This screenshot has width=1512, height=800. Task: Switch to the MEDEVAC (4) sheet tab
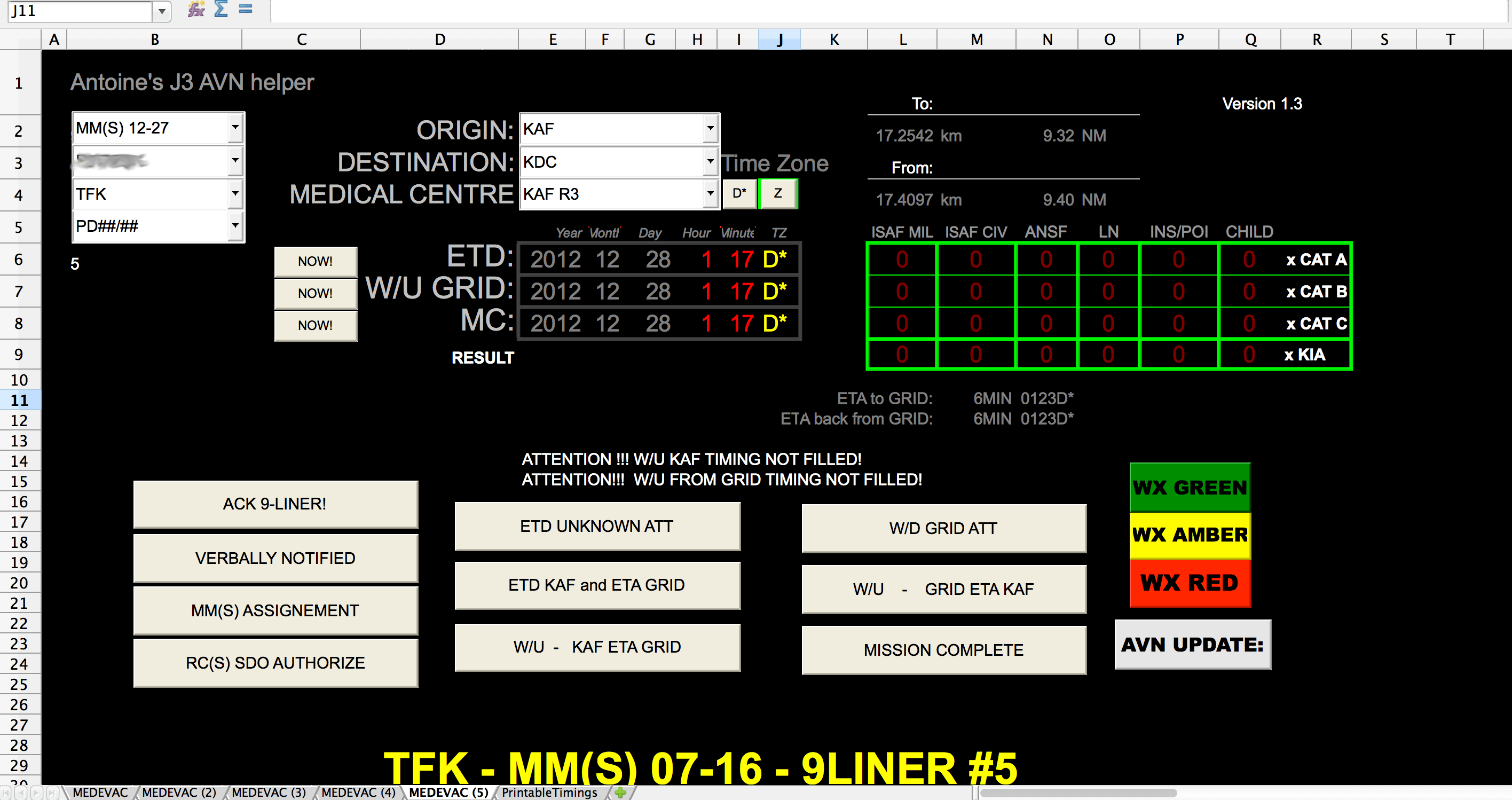(x=358, y=793)
